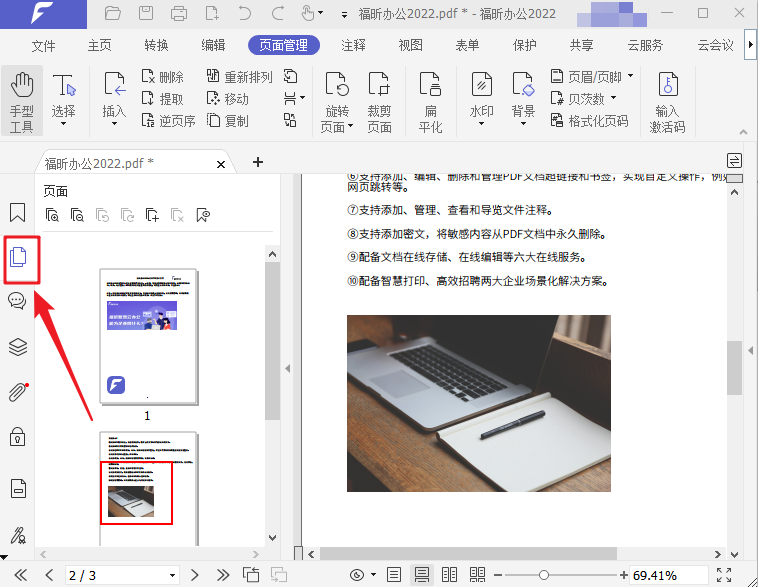Switch to the 转换 tab
Viewport: 758px width, 587px height.
pos(156,45)
